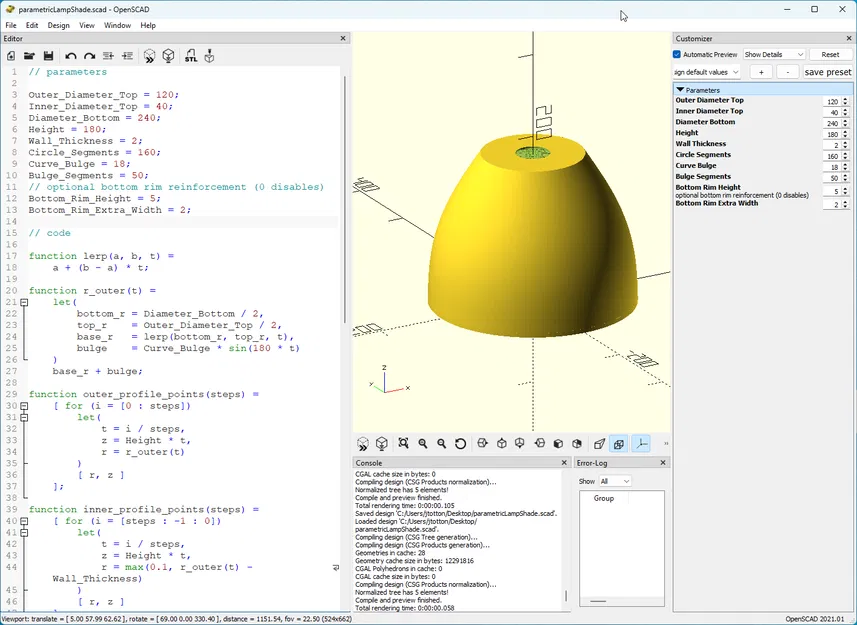Viewport: 857px width, 625px height.
Task: Collapse the Parameters group in Customizer
Action: 682,89
